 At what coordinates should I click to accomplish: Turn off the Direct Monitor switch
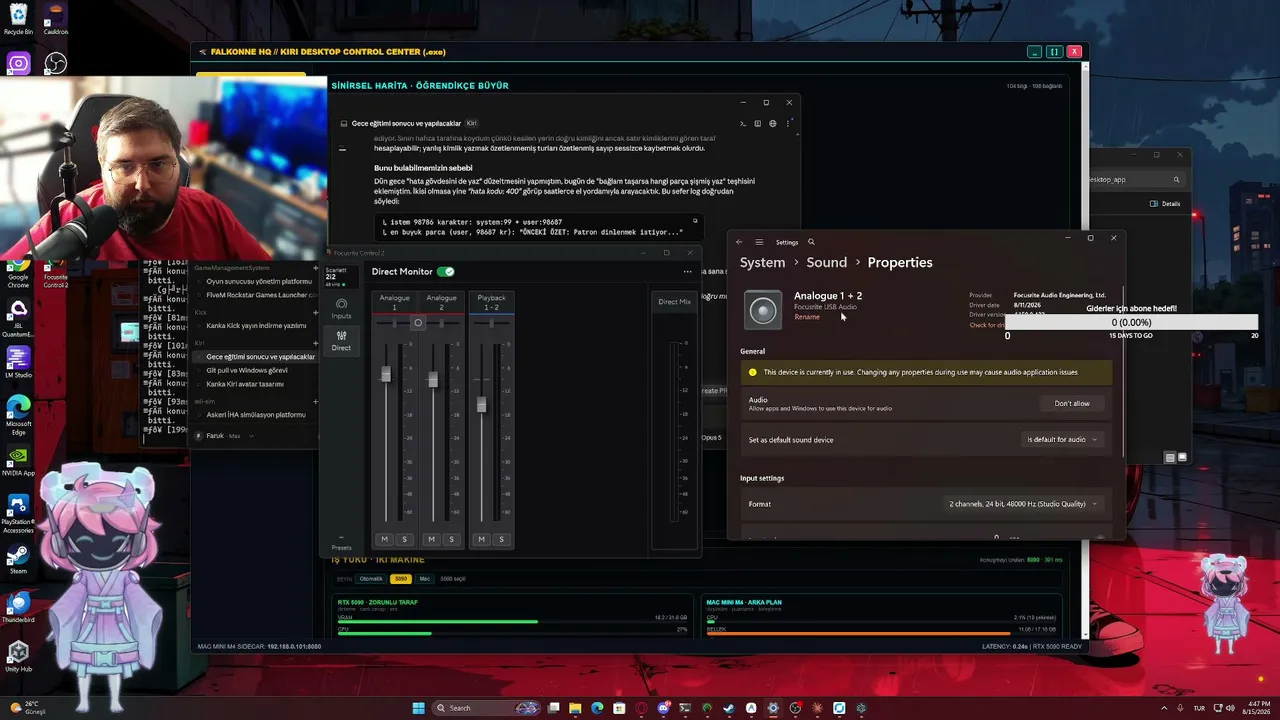(446, 271)
